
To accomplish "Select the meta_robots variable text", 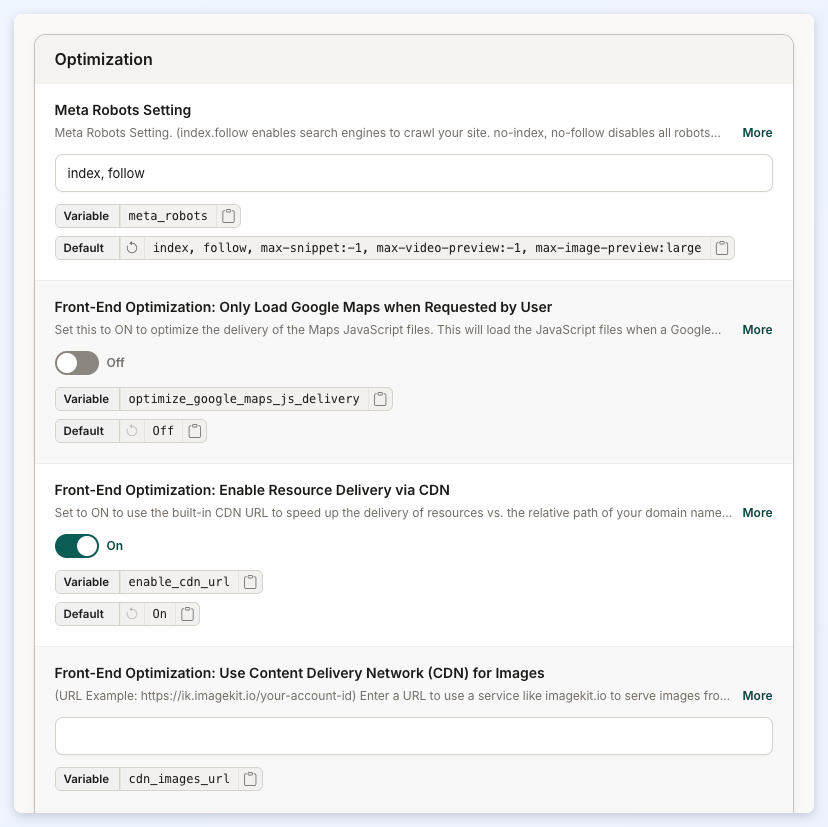I will [168, 216].
